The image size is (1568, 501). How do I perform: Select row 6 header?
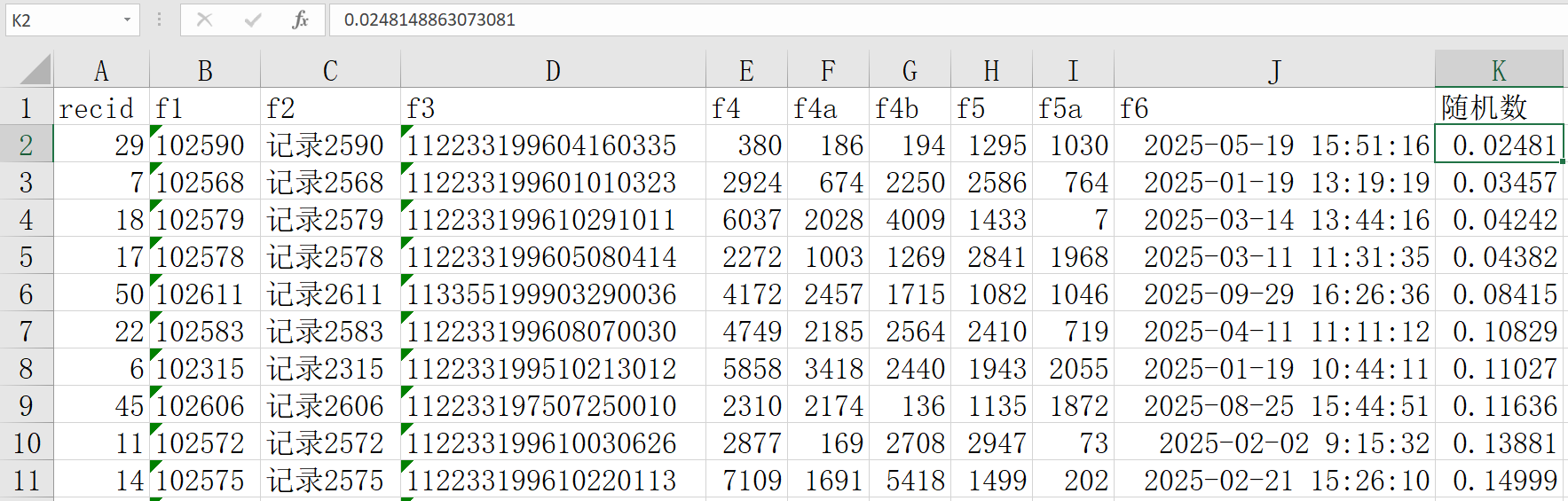[26, 294]
